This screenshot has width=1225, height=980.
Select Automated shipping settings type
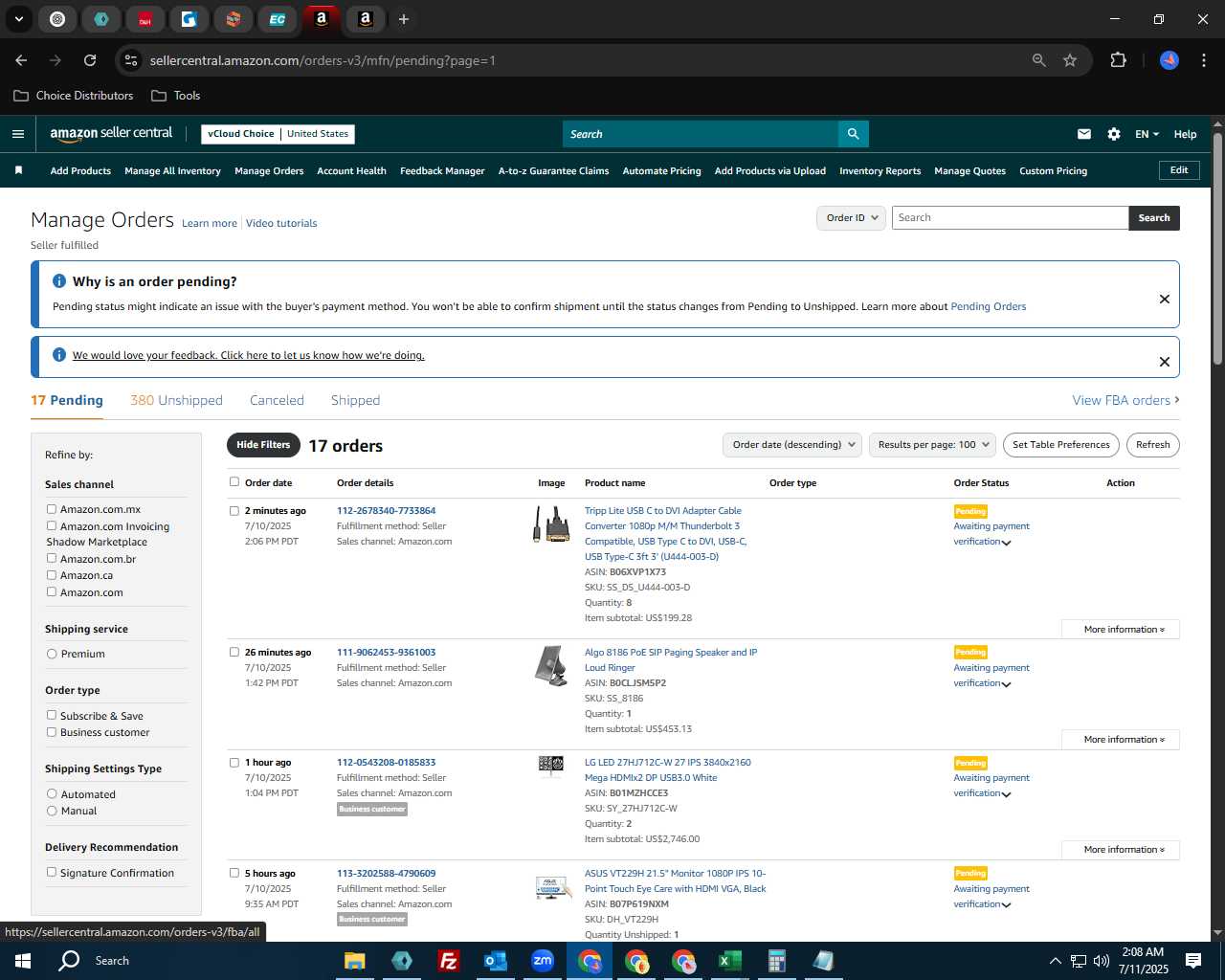click(52, 794)
